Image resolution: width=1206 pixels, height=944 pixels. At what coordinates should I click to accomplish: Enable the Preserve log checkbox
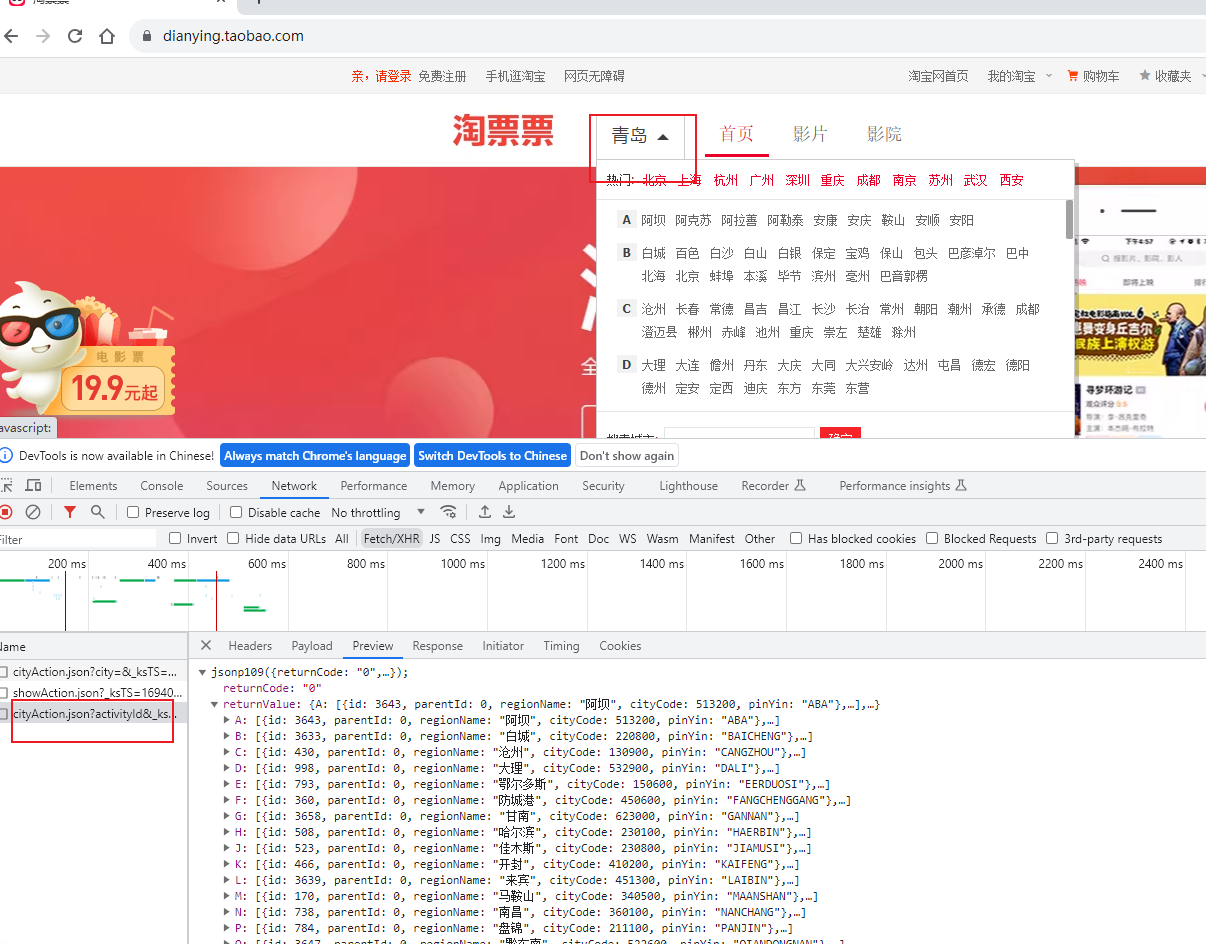click(x=131, y=512)
